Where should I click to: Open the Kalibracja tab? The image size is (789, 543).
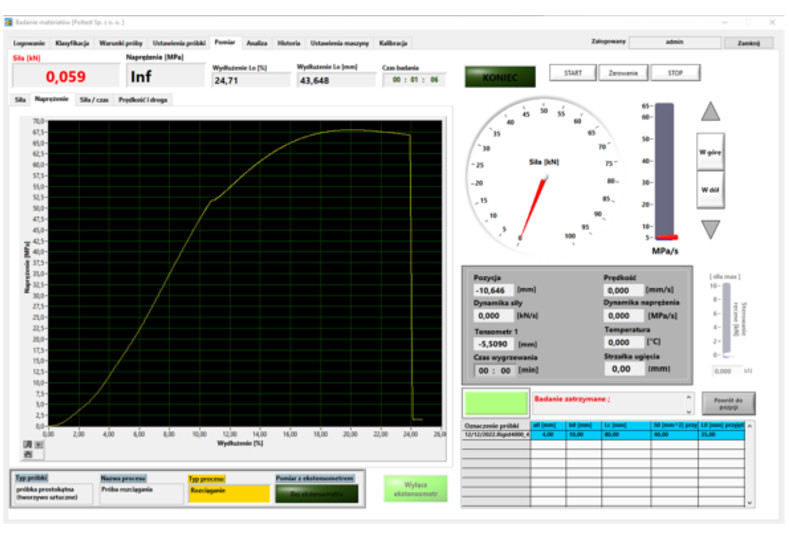(392, 43)
